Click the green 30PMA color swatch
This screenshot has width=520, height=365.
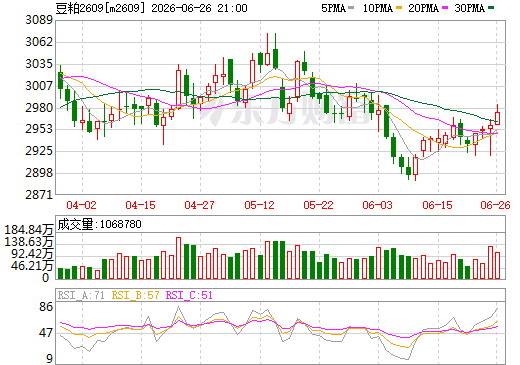tap(491, 8)
